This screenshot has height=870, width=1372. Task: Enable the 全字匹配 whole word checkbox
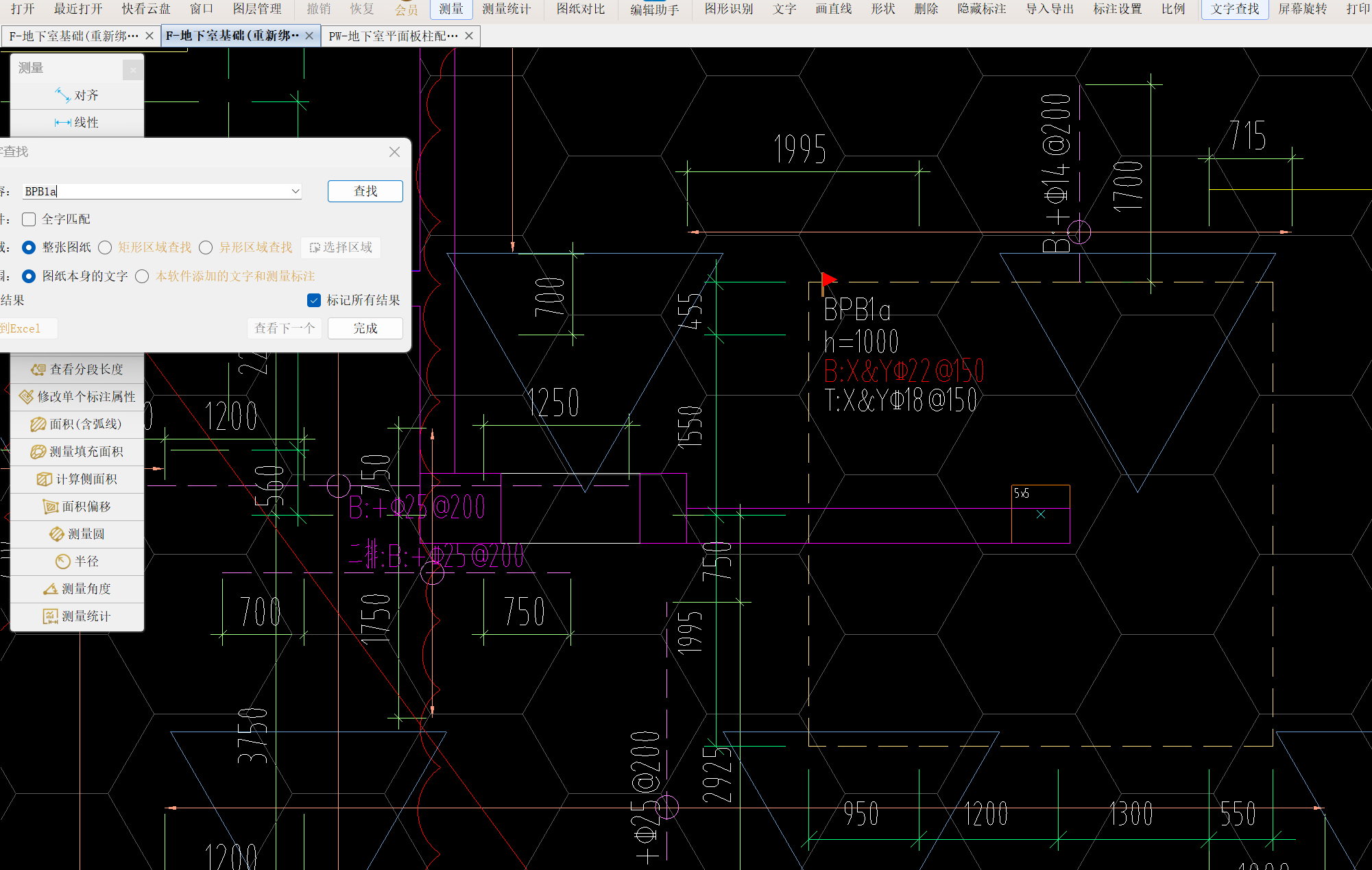tap(29, 219)
